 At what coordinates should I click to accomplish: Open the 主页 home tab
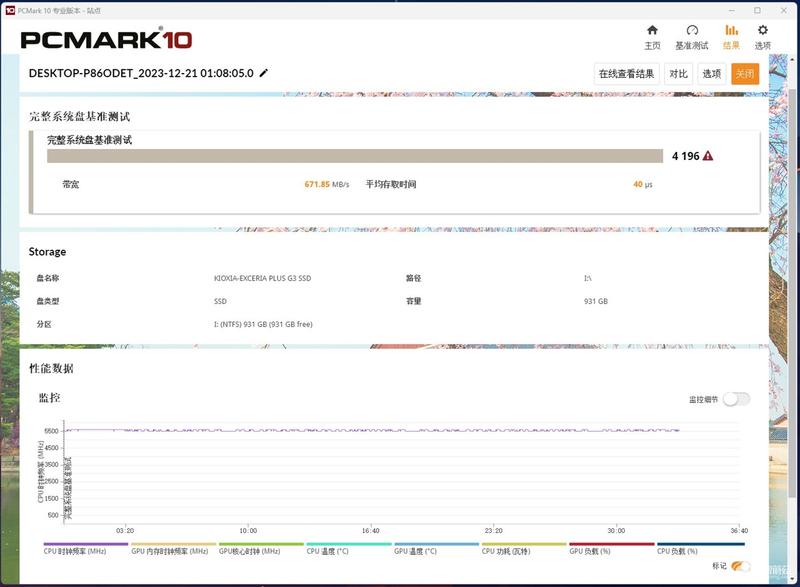(652, 37)
